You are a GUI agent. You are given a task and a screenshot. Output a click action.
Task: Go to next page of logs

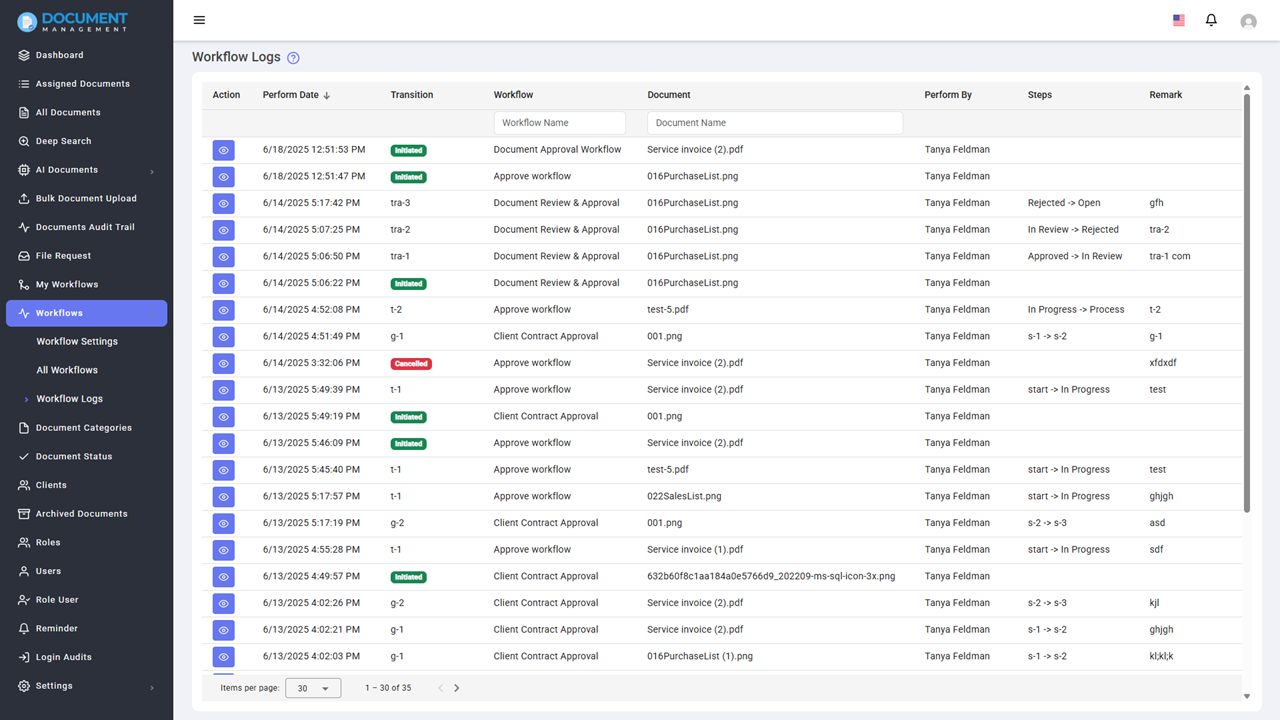(x=457, y=688)
